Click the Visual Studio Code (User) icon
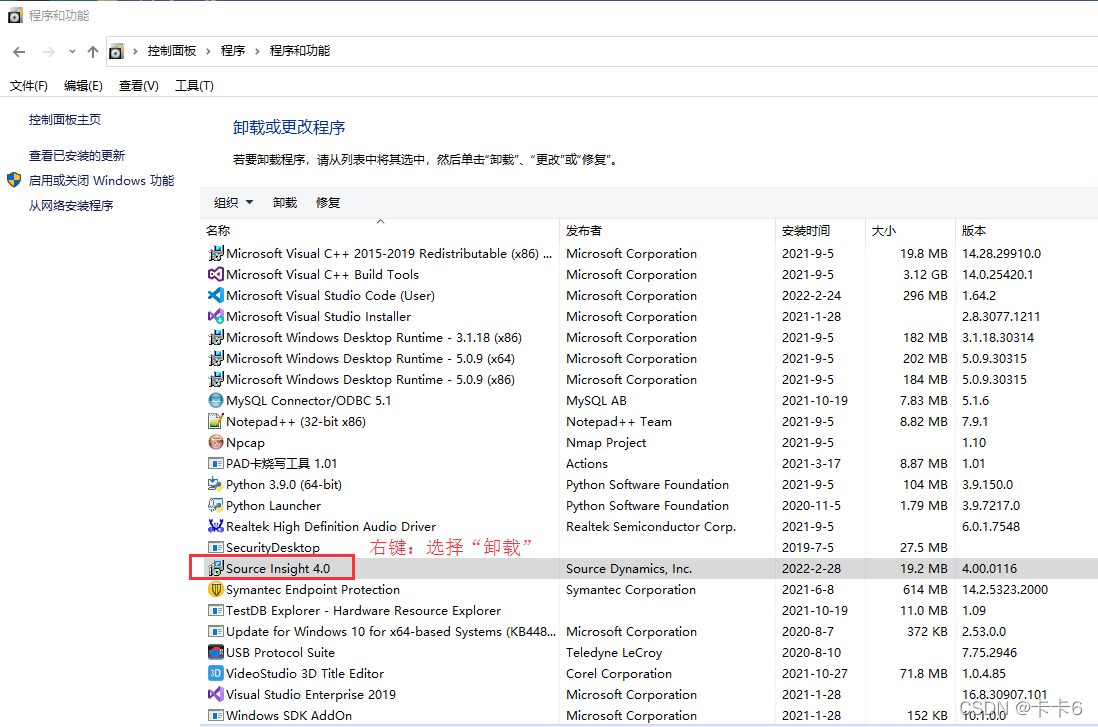The width and height of the screenshot is (1098, 727). [216, 296]
